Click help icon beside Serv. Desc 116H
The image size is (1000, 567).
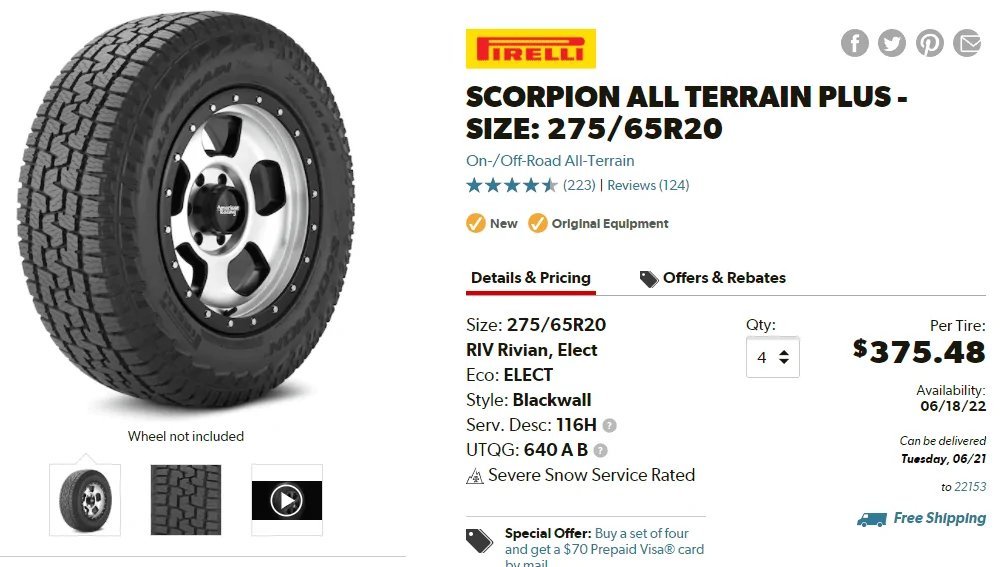point(610,426)
